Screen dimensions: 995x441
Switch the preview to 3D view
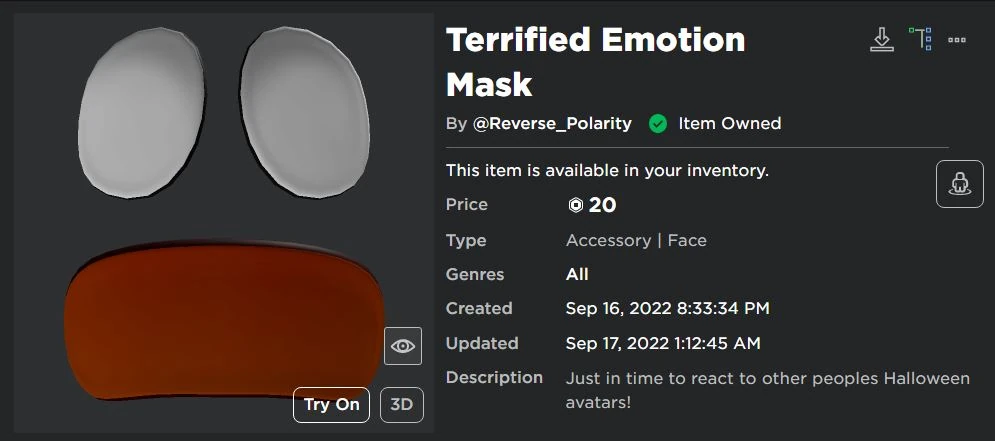pyautogui.click(x=402, y=405)
